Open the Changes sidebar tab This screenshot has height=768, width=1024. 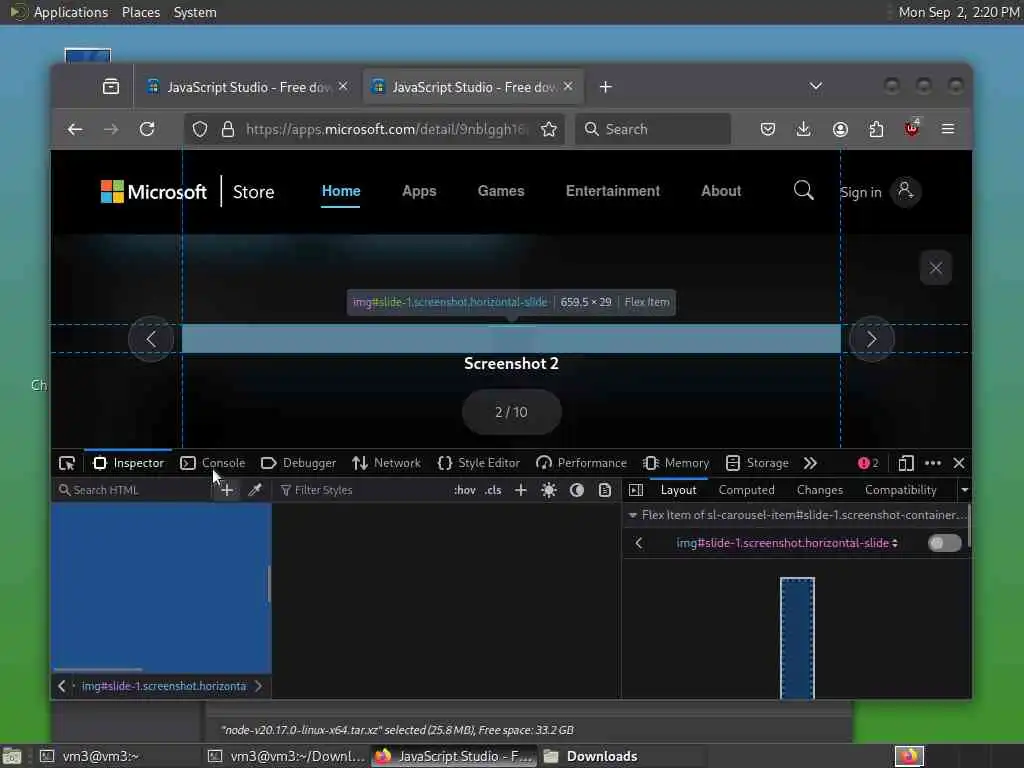coord(820,490)
